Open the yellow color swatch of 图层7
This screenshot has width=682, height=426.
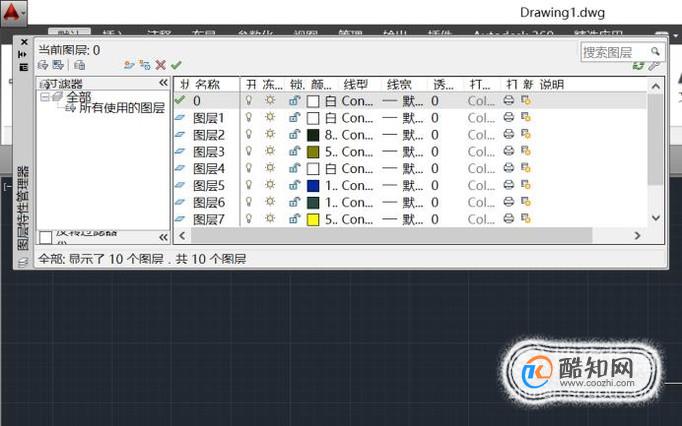313,220
